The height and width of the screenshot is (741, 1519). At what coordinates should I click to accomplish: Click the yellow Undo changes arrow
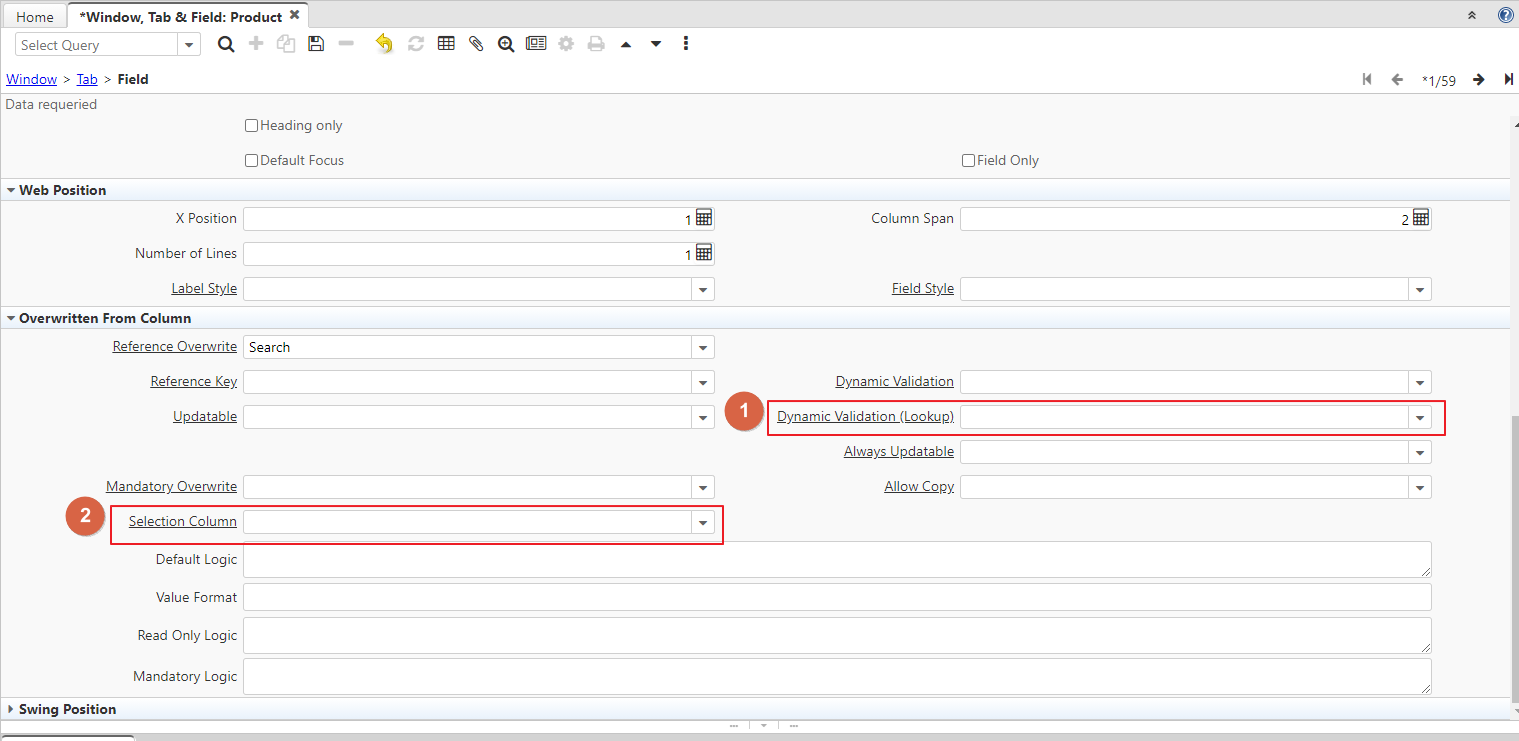384,44
